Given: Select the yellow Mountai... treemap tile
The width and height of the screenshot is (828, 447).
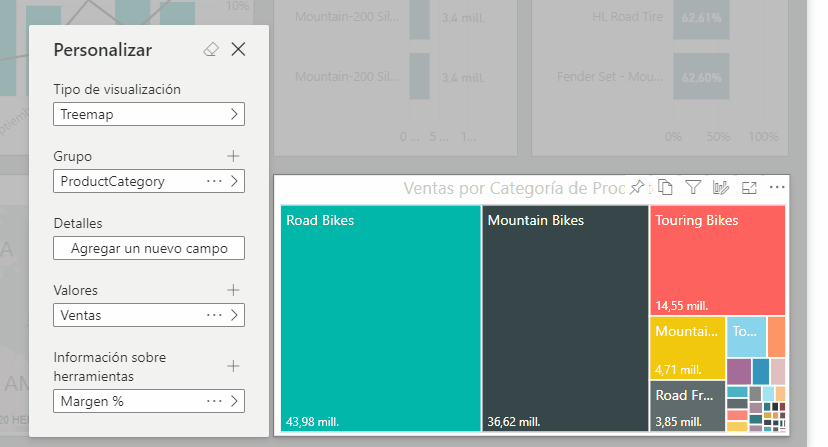Looking at the screenshot, I should [688, 348].
